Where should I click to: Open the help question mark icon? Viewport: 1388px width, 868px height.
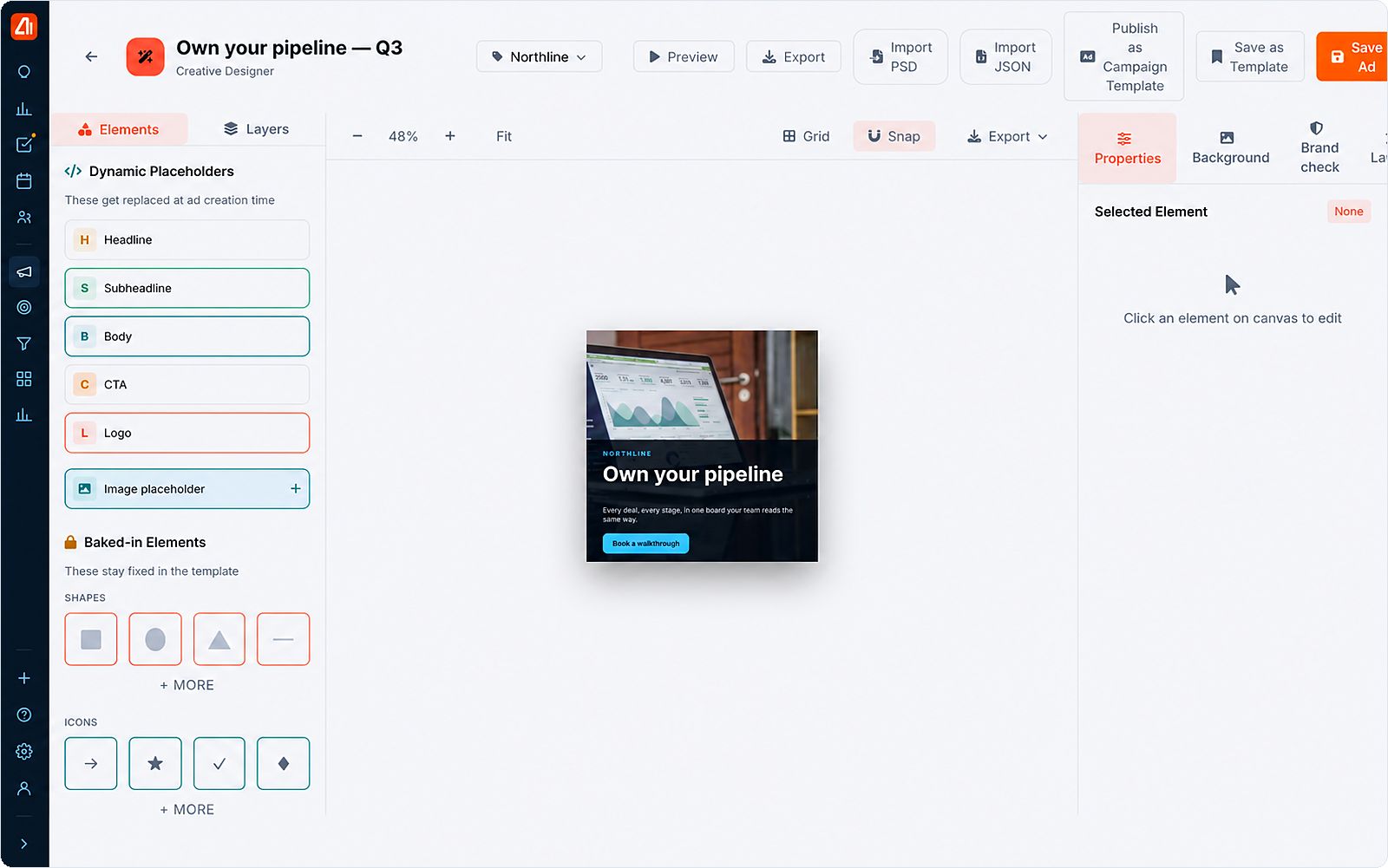[x=24, y=715]
